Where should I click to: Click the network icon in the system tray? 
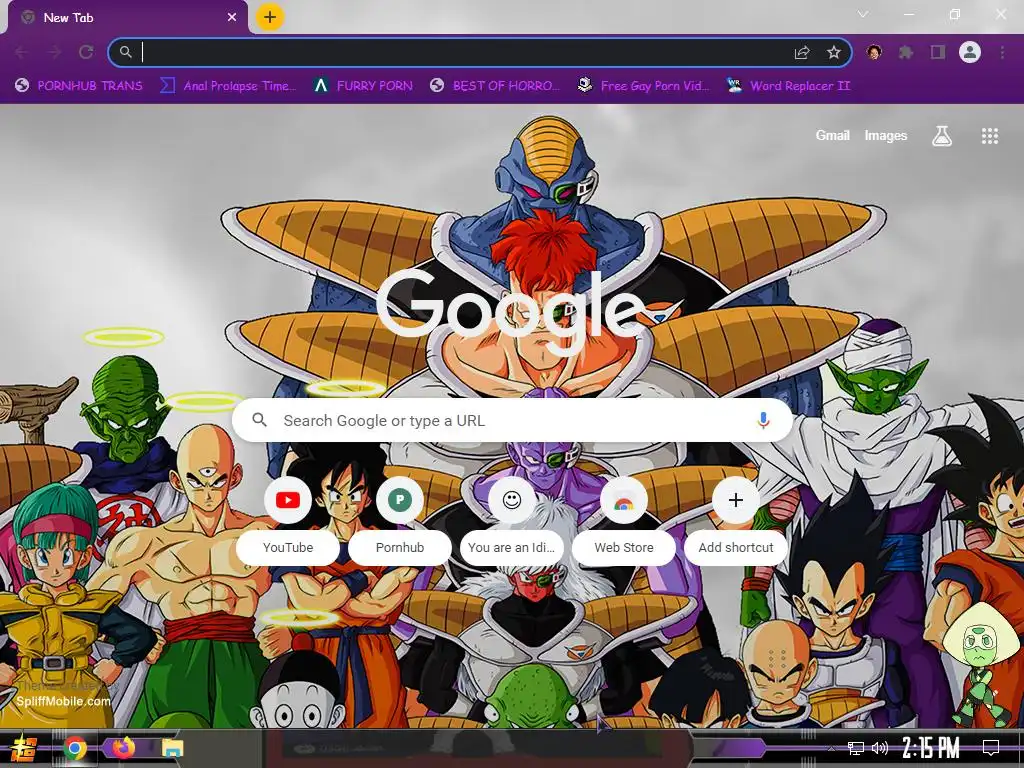856,748
